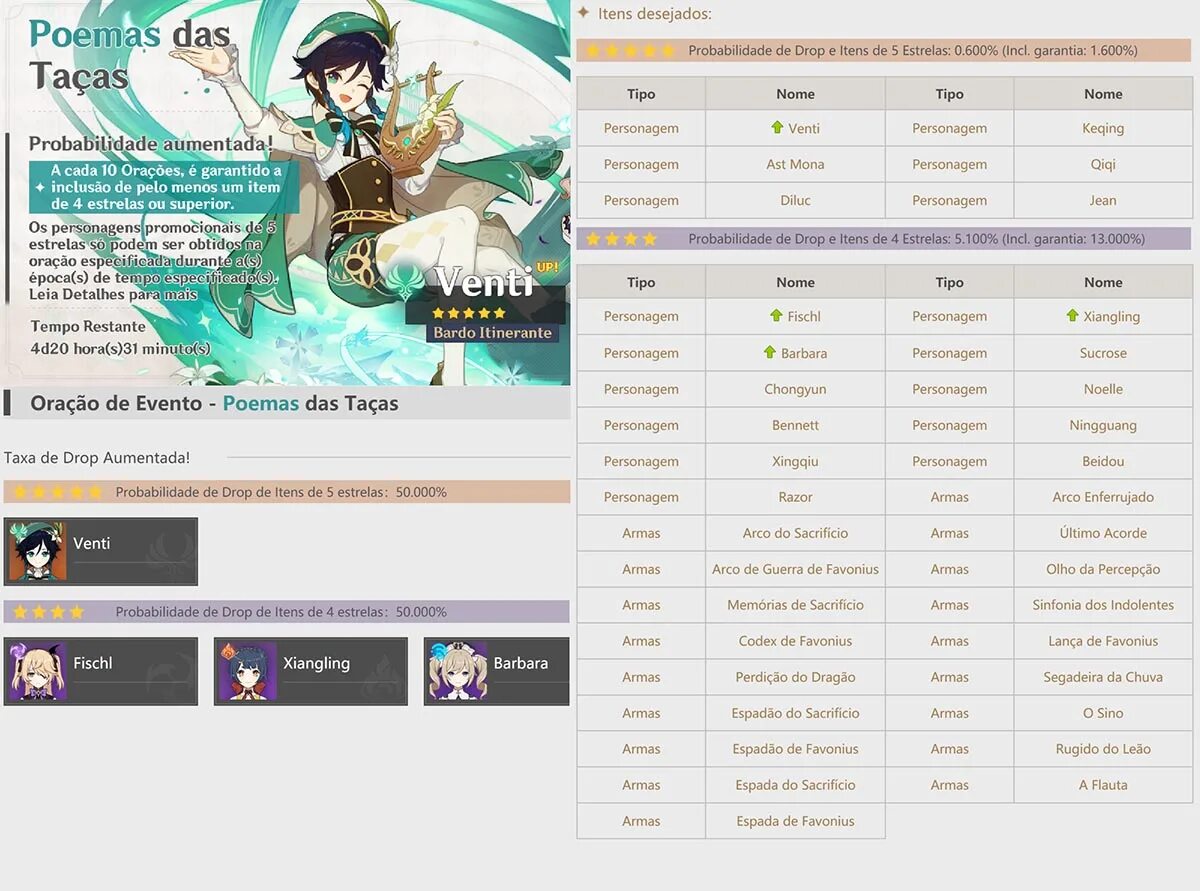Click the Bennett table cell

click(795, 425)
